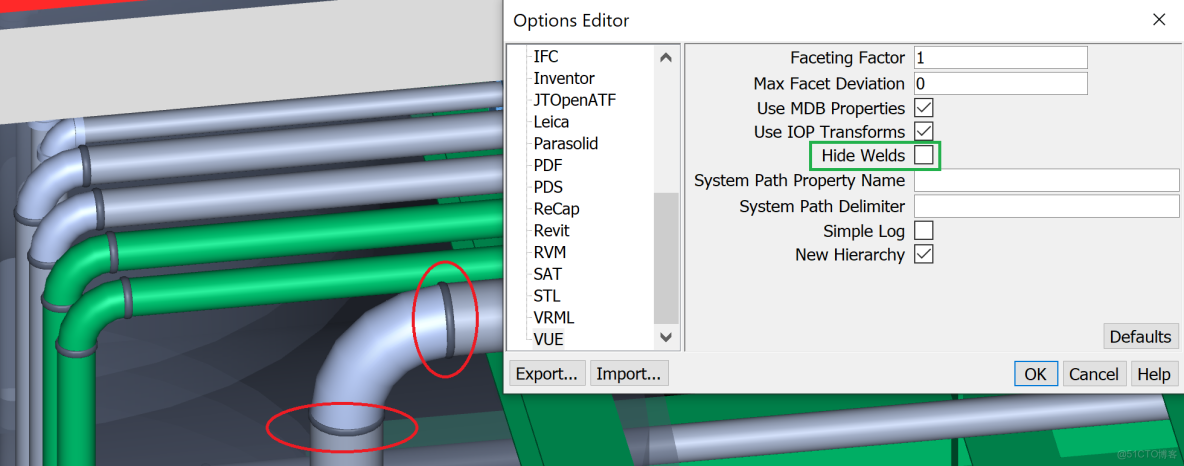The height and width of the screenshot is (466, 1184).
Task: Toggle Use IOP Transforms checkbox
Action: pyautogui.click(x=923, y=131)
